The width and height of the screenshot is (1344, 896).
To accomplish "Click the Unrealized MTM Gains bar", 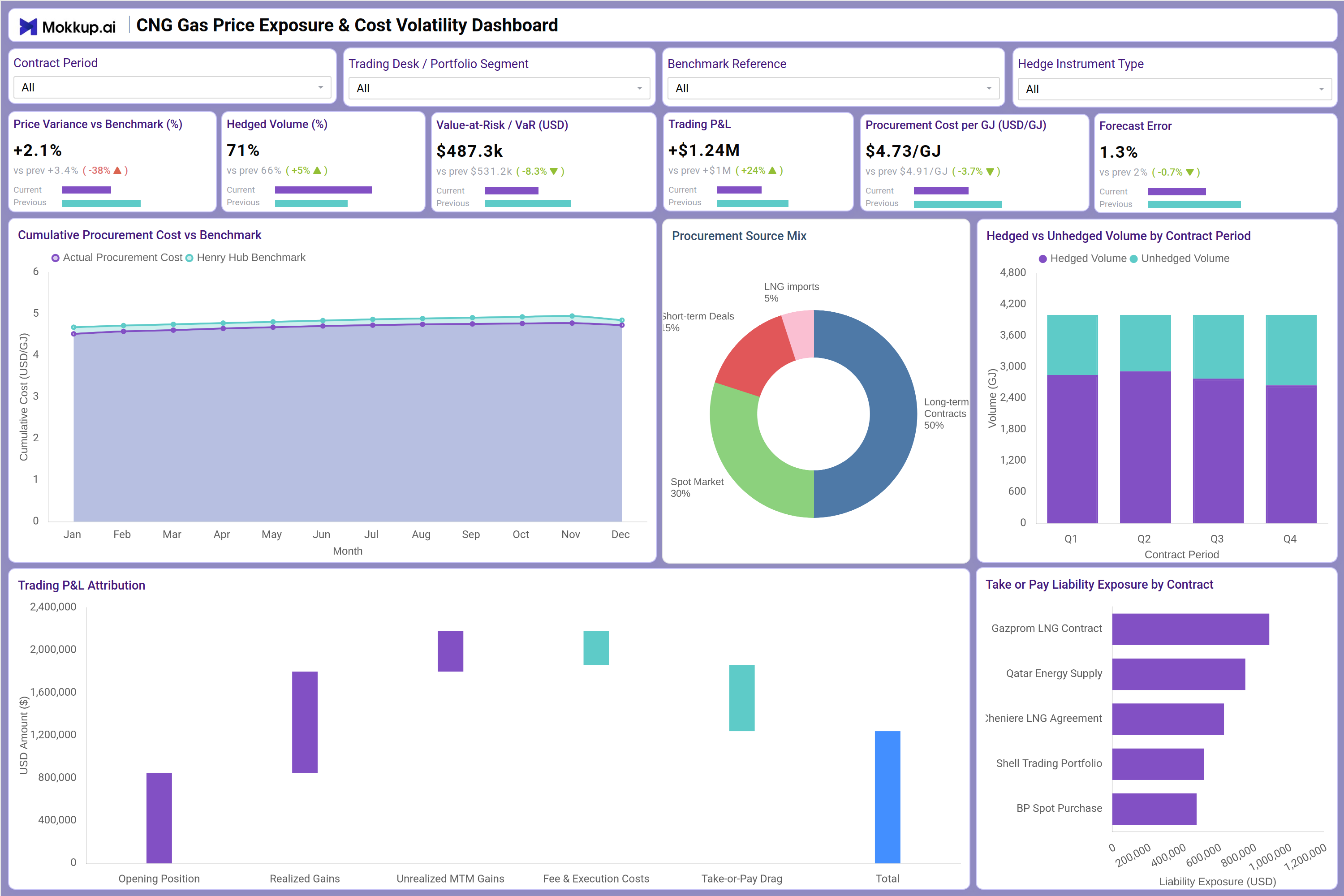I will click(x=450, y=651).
